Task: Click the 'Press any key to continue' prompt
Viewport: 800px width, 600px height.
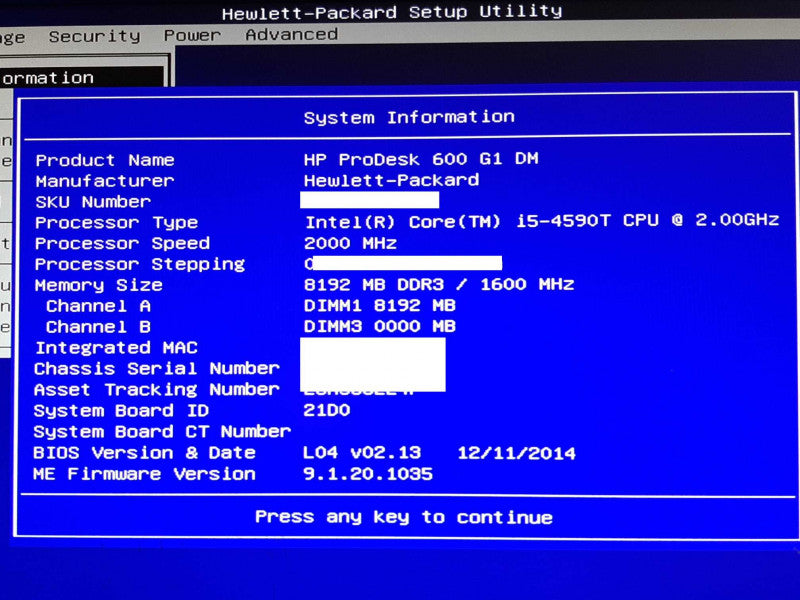Action: point(404,517)
